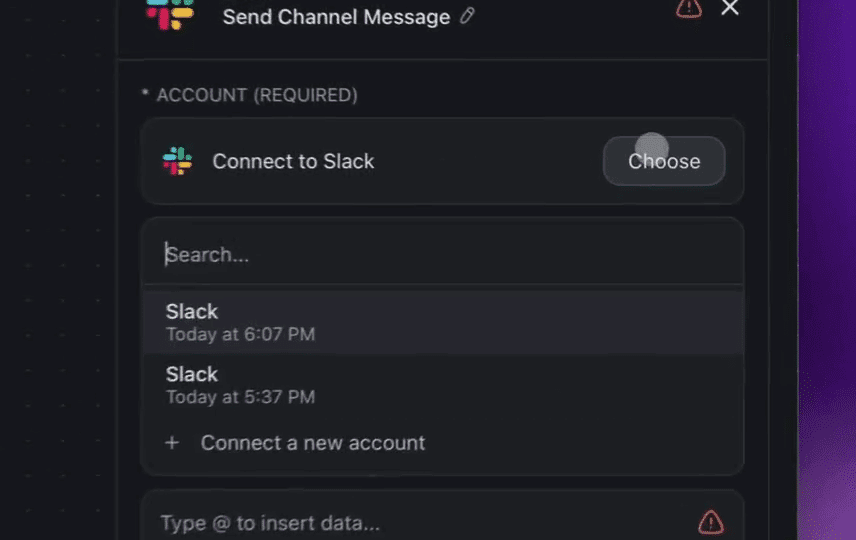Select the Slack account from 6:07 PM
The height and width of the screenshot is (540, 856).
click(x=442, y=323)
